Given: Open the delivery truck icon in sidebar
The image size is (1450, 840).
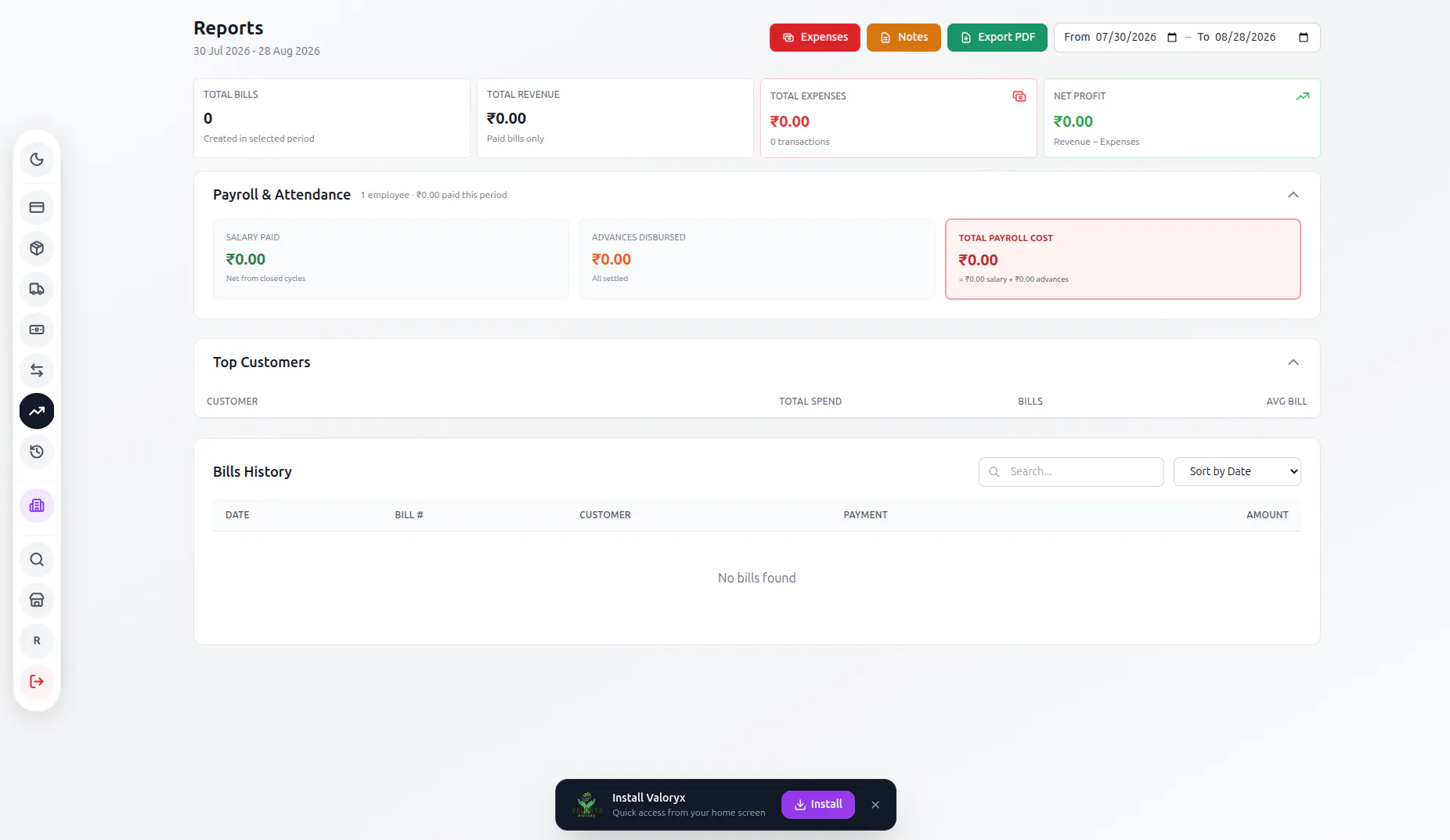Looking at the screenshot, I should click(x=37, y=289).
